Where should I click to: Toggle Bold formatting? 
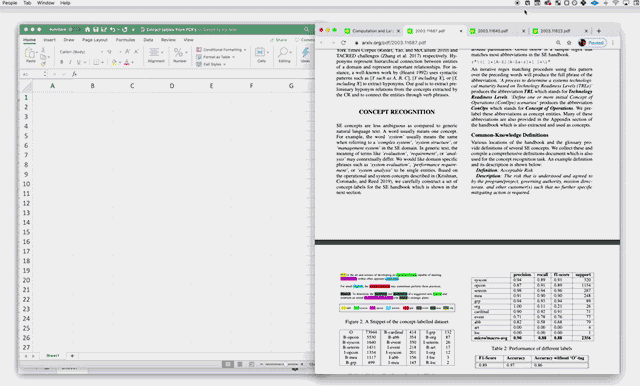[x=62, y=62]
